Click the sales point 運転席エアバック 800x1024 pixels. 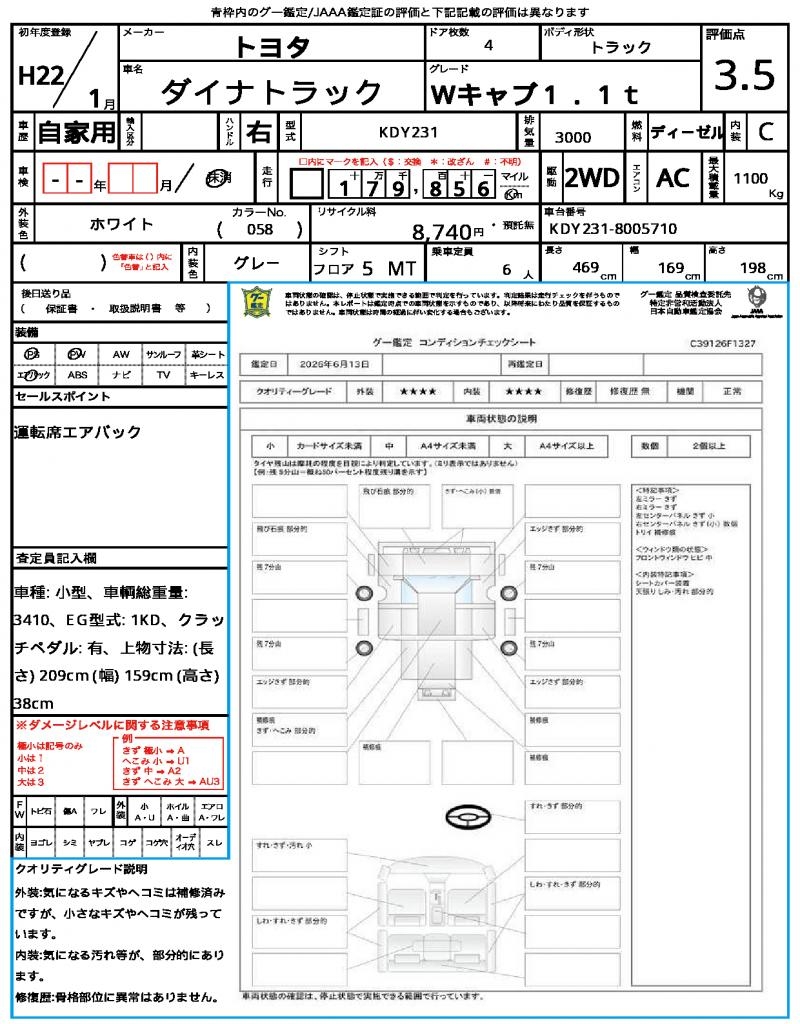[78, 432]
